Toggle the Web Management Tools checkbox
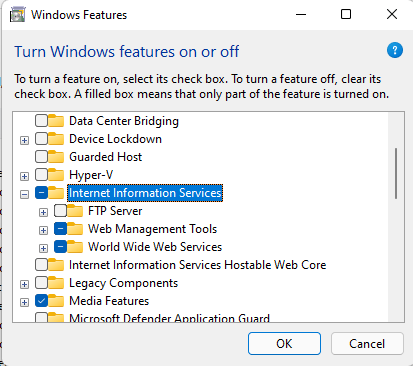The width and height of the screenshot is (413, 366). (x=60, y=229)
